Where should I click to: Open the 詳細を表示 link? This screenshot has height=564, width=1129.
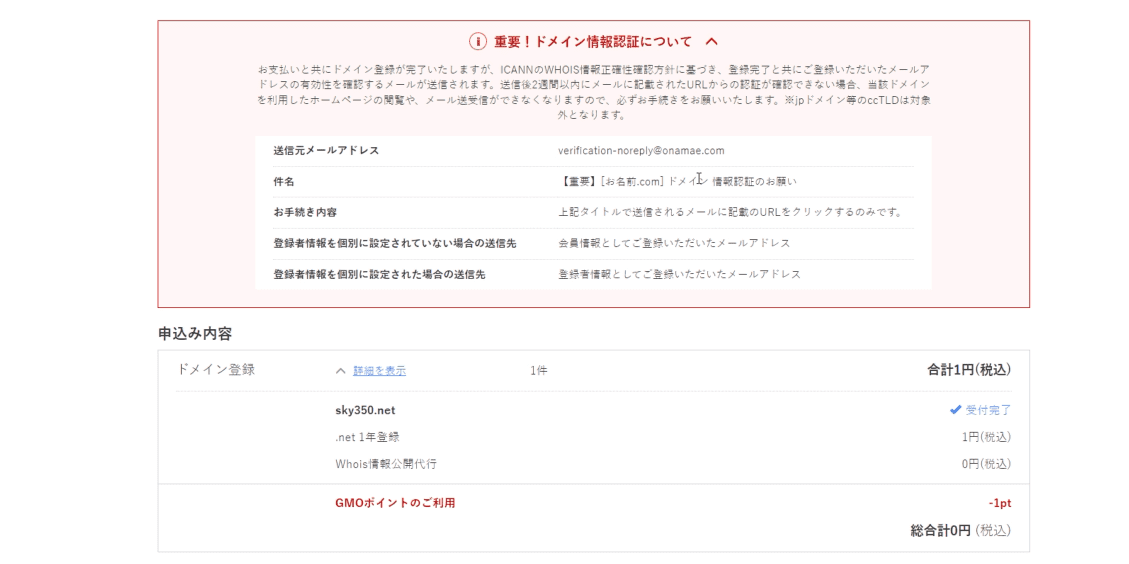[x=379, y=371]
